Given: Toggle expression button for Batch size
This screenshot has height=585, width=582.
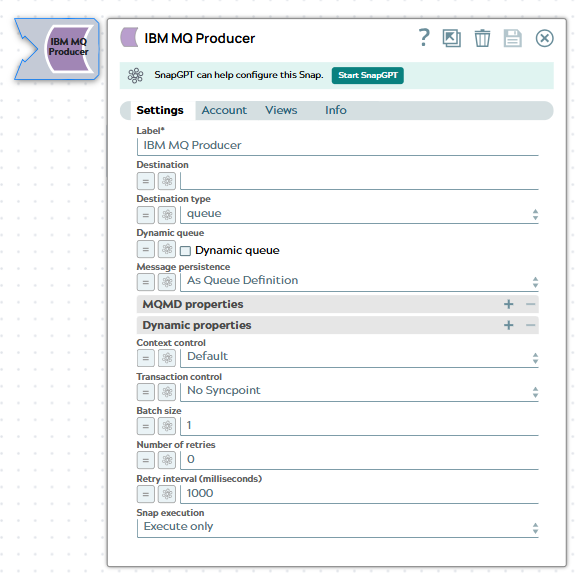Looking at the screenshot, I should (146, 426).
